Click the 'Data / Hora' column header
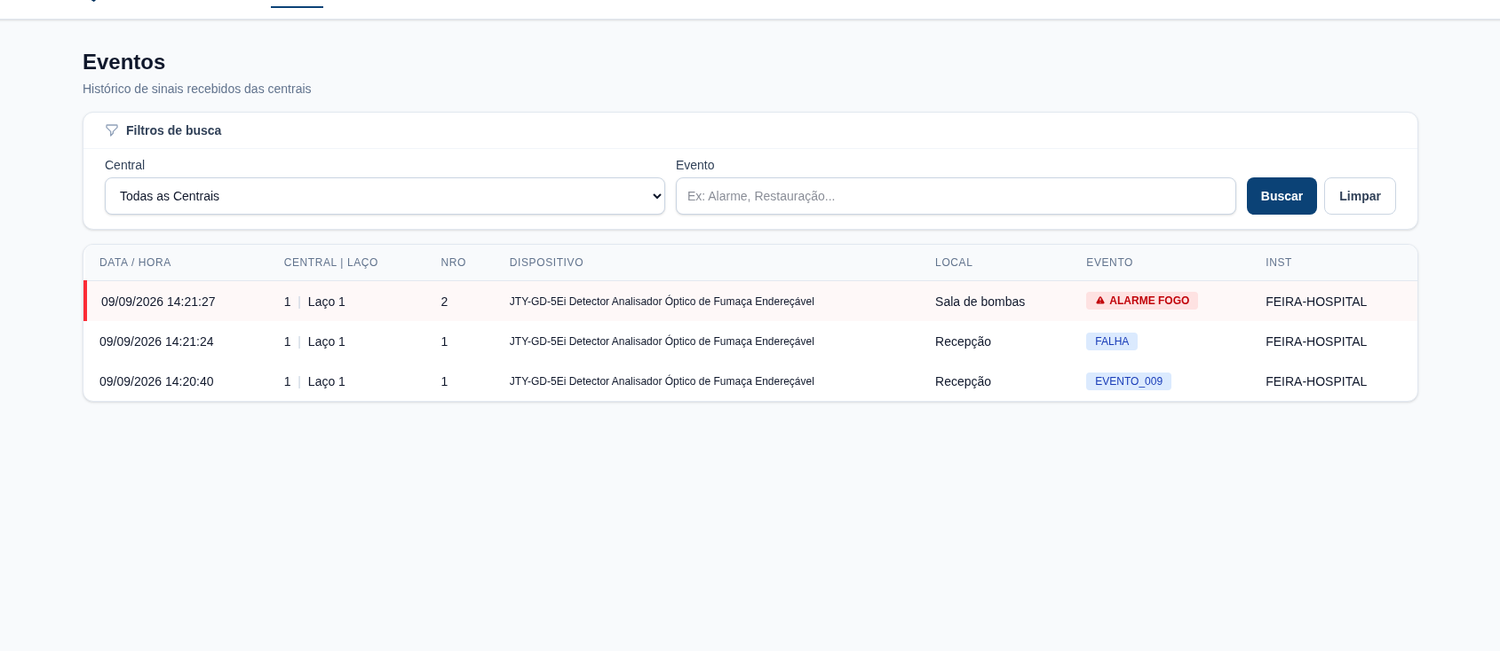This screenshot has height=651, width=1500. click(x=135, y=262)
